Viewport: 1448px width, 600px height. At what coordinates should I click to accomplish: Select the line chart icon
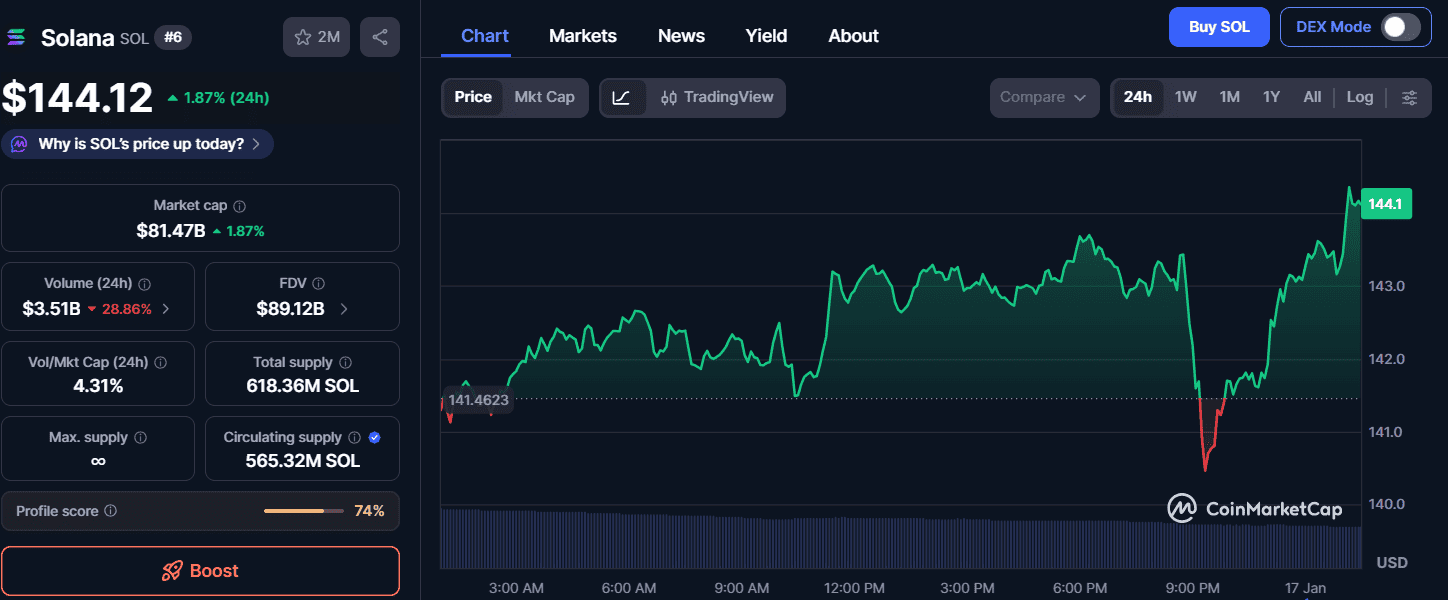click(x=621, y=97)
